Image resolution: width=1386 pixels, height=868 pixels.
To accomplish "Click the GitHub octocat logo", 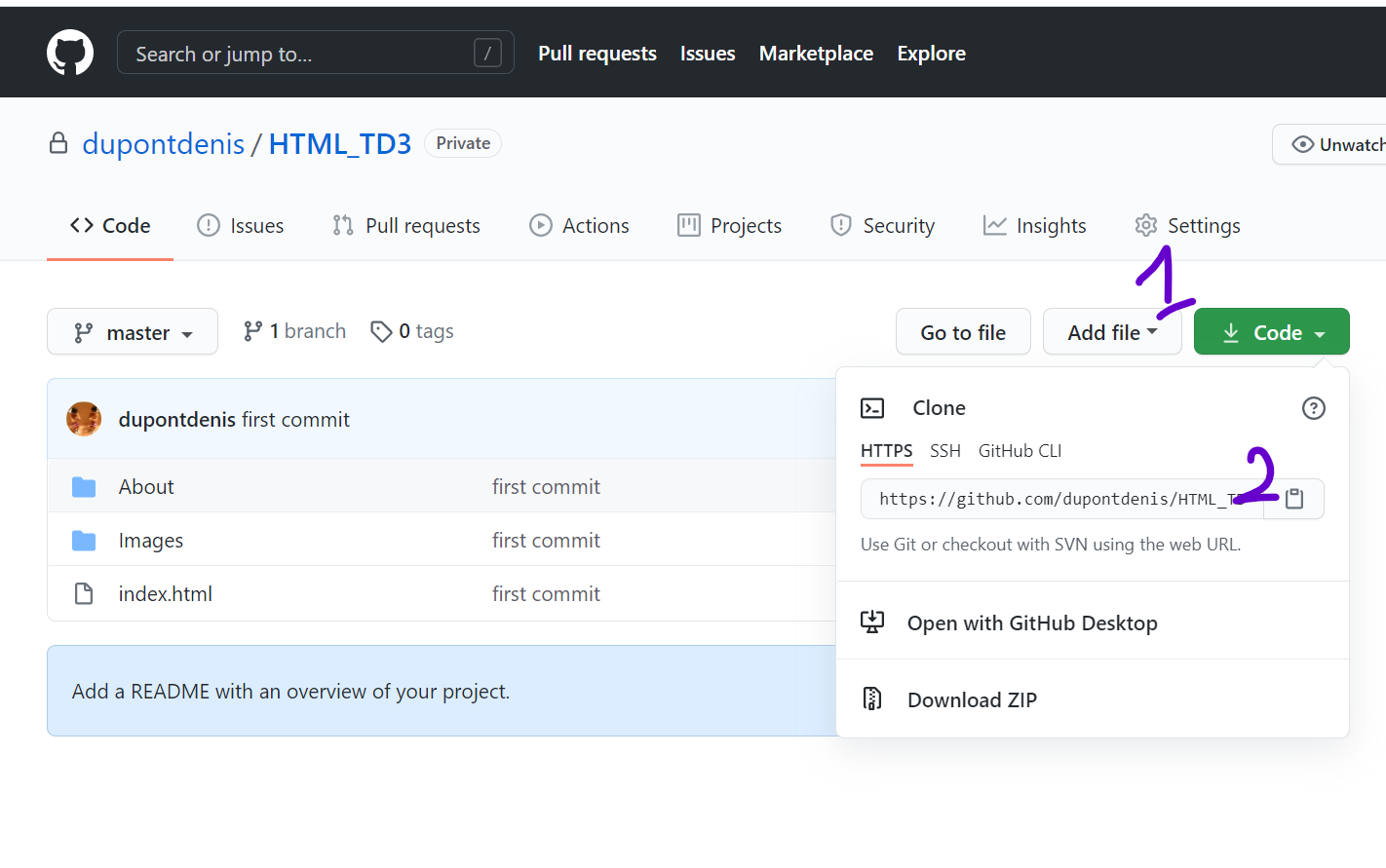I will point(70,53).
